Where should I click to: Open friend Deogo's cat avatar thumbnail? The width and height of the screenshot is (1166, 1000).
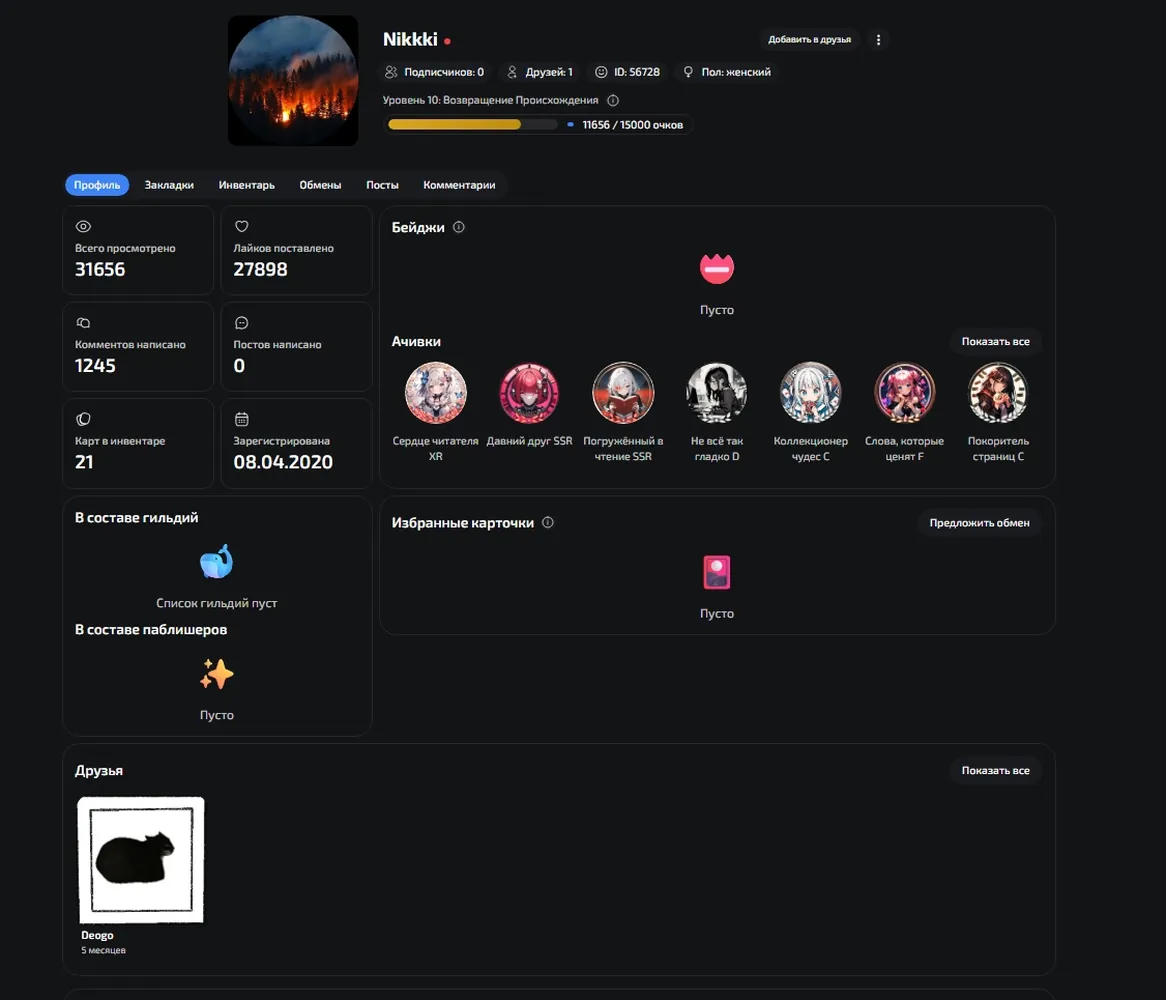point(141,859)
